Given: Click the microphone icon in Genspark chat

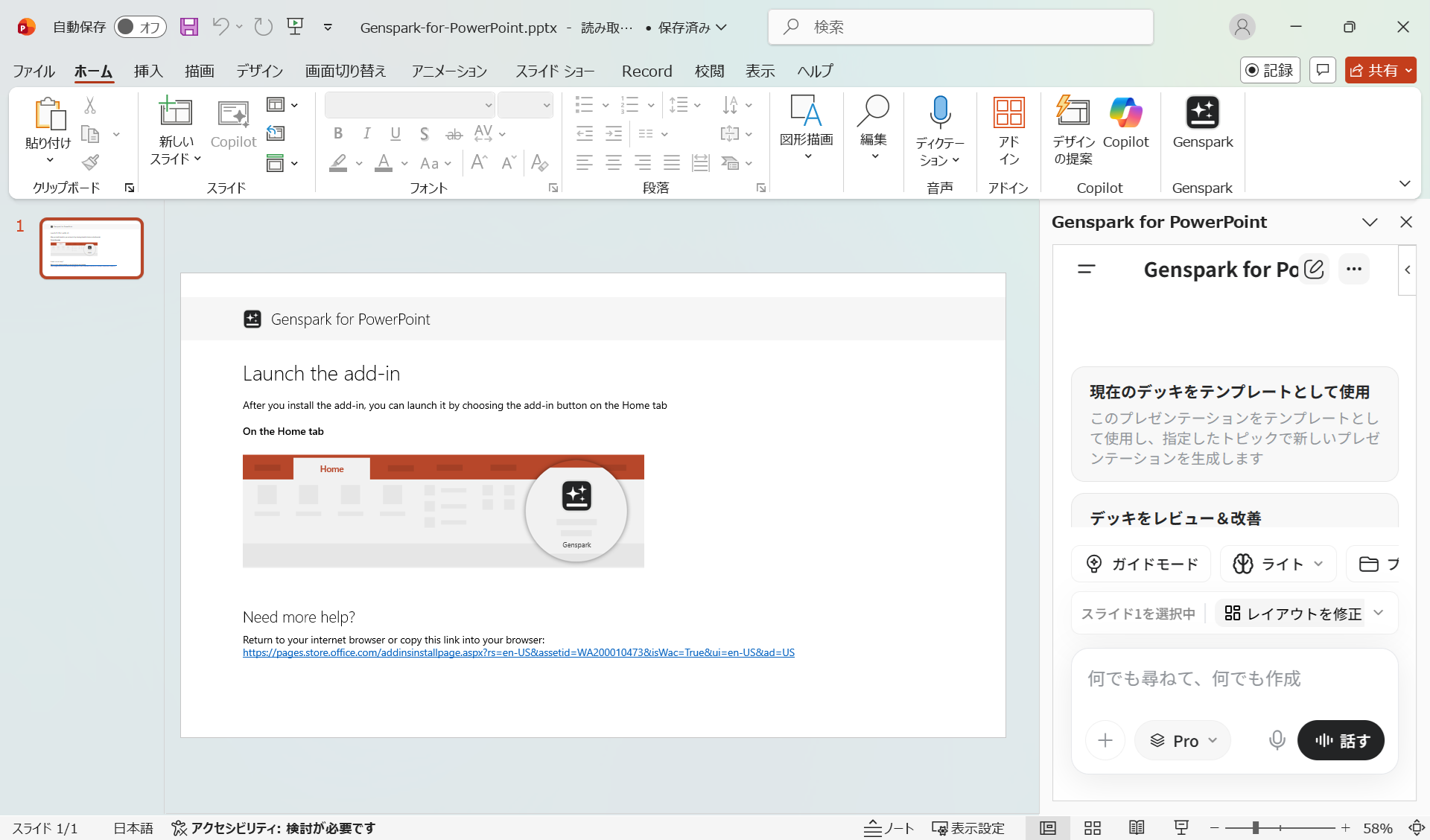Looking at the screenshot, I should coord(1277,739).
